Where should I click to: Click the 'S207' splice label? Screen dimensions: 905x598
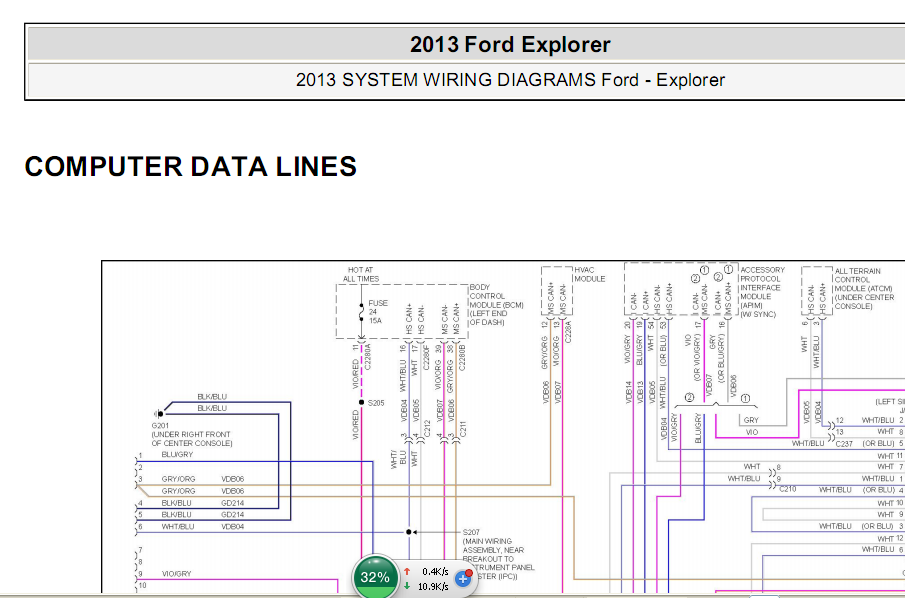[471, 532]
